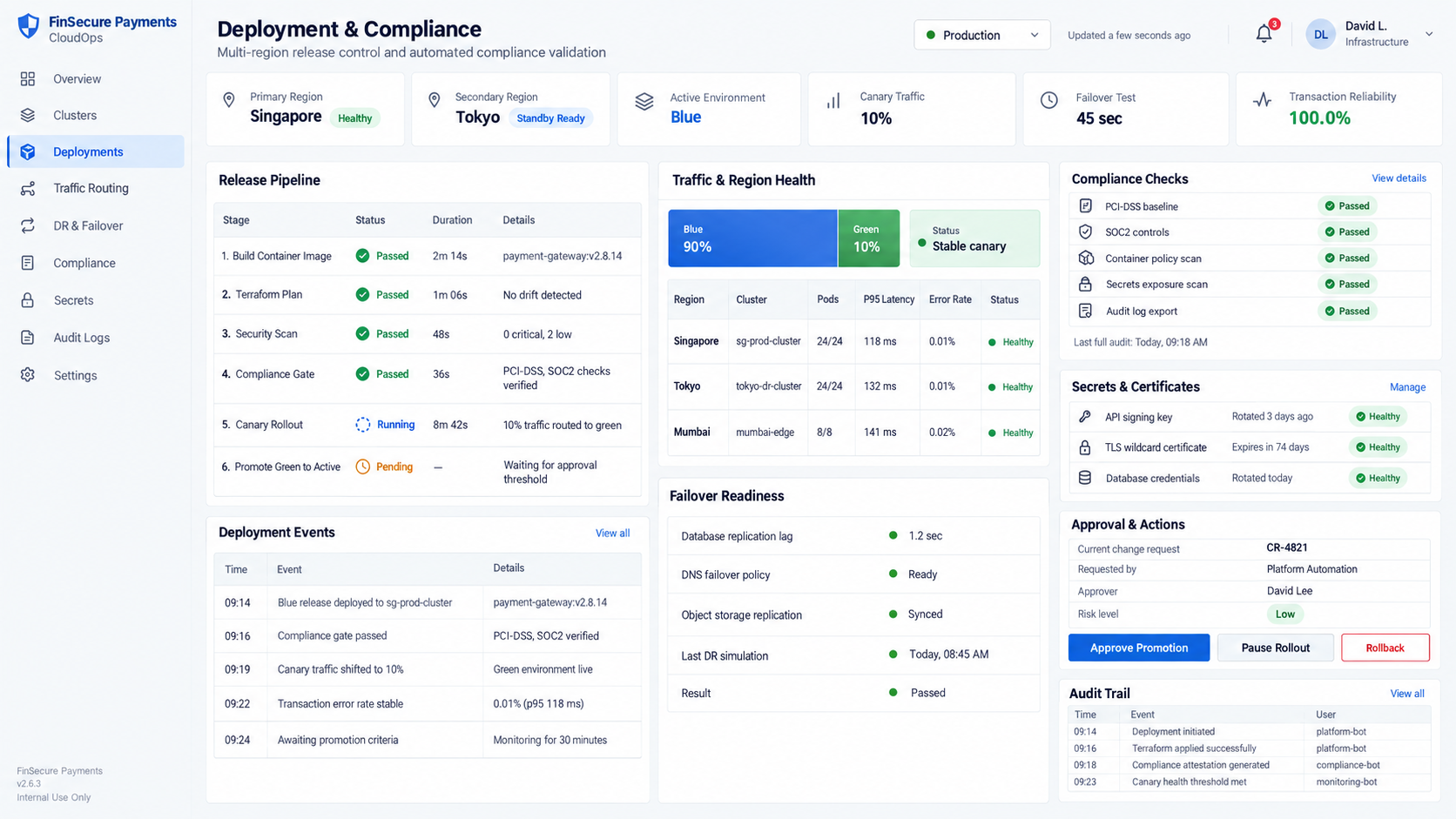Viewport: 1456px width, 819px height.
Task: Go to Compliance in sidebar
Action: tap(84, 263)
